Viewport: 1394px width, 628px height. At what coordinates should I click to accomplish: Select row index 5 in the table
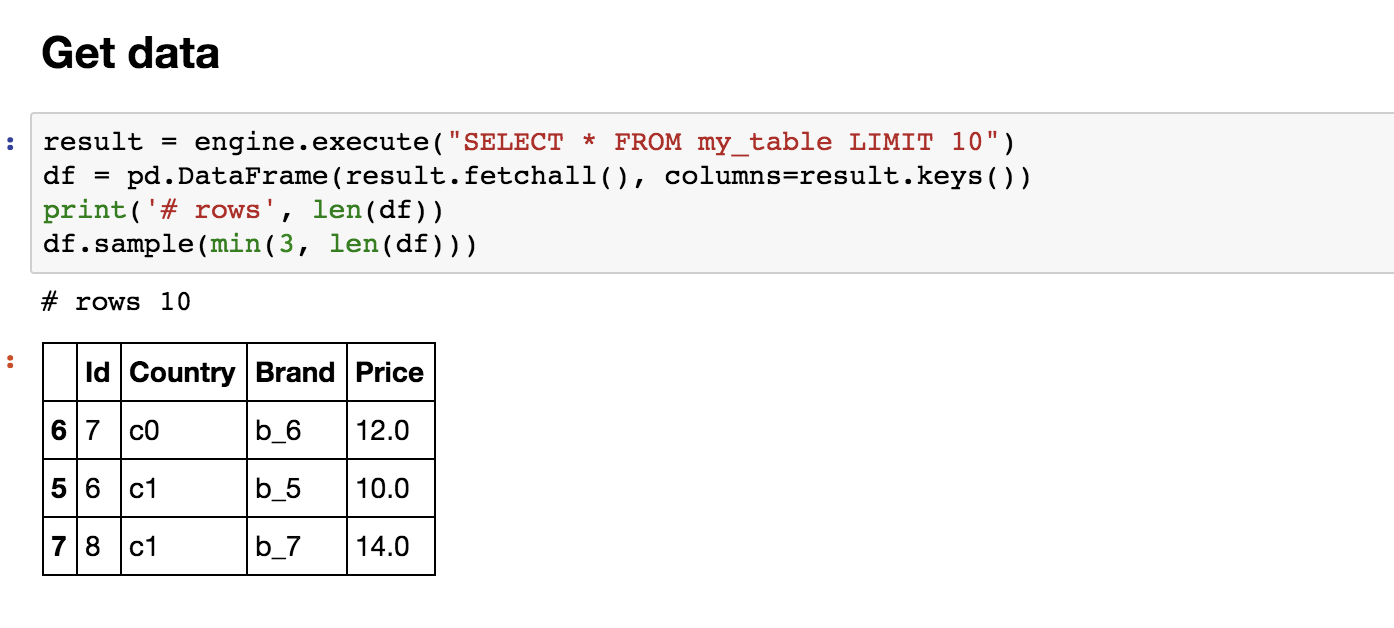(x=60, y=488)
